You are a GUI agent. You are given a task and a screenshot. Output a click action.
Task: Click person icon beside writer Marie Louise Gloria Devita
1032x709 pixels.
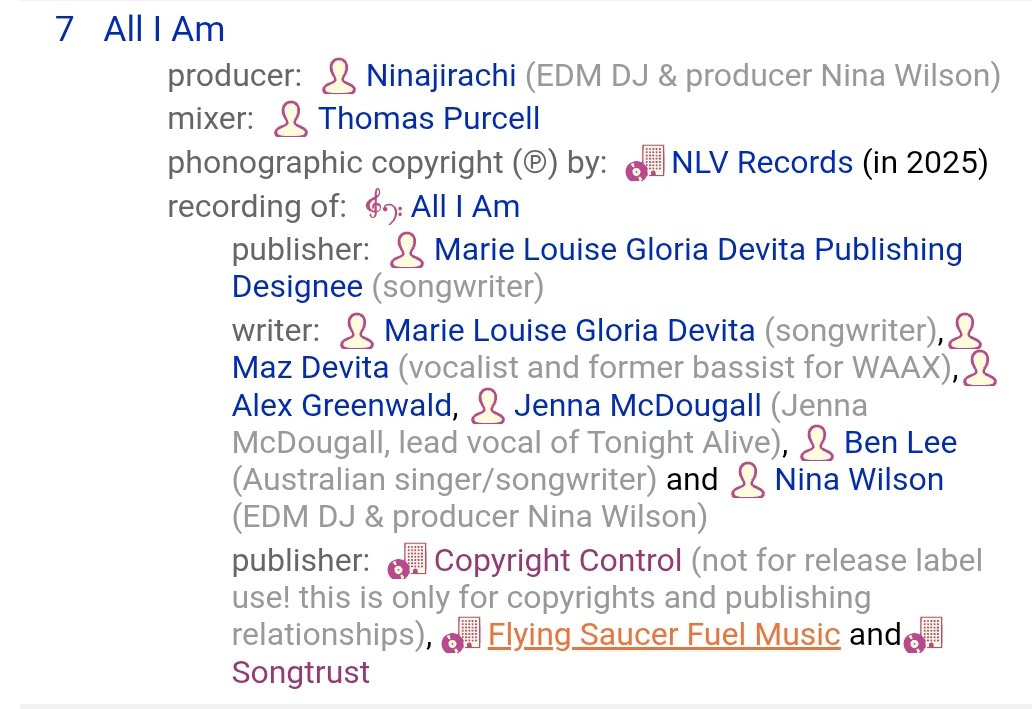[356, 331]
